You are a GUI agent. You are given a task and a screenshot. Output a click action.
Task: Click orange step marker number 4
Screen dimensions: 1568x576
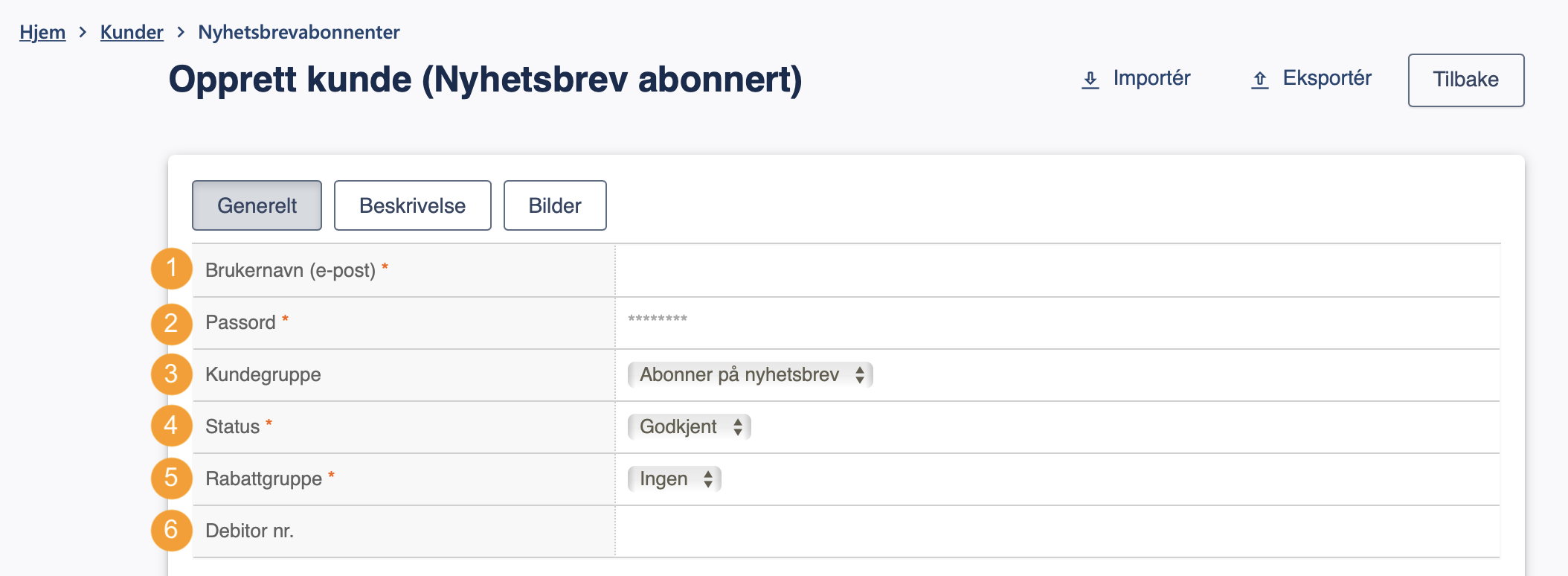(171, 426)
